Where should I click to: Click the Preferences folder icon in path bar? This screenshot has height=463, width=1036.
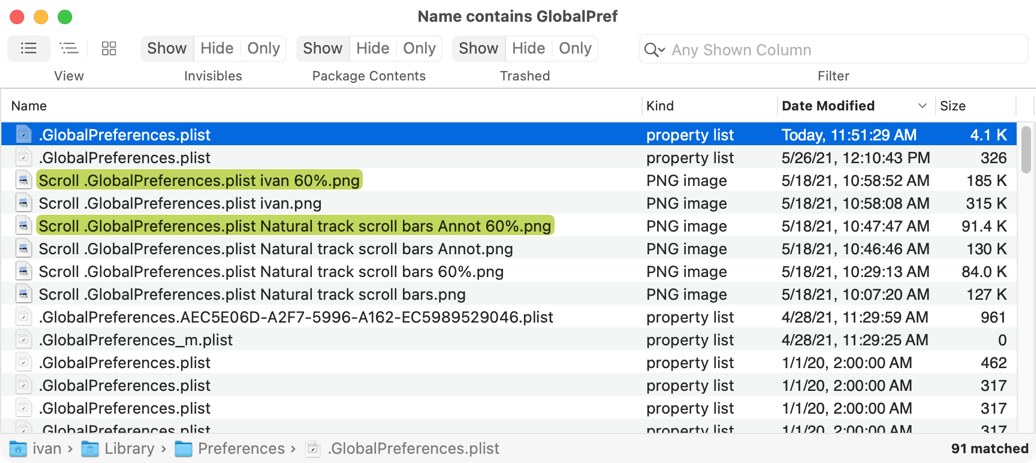(184, 449)
